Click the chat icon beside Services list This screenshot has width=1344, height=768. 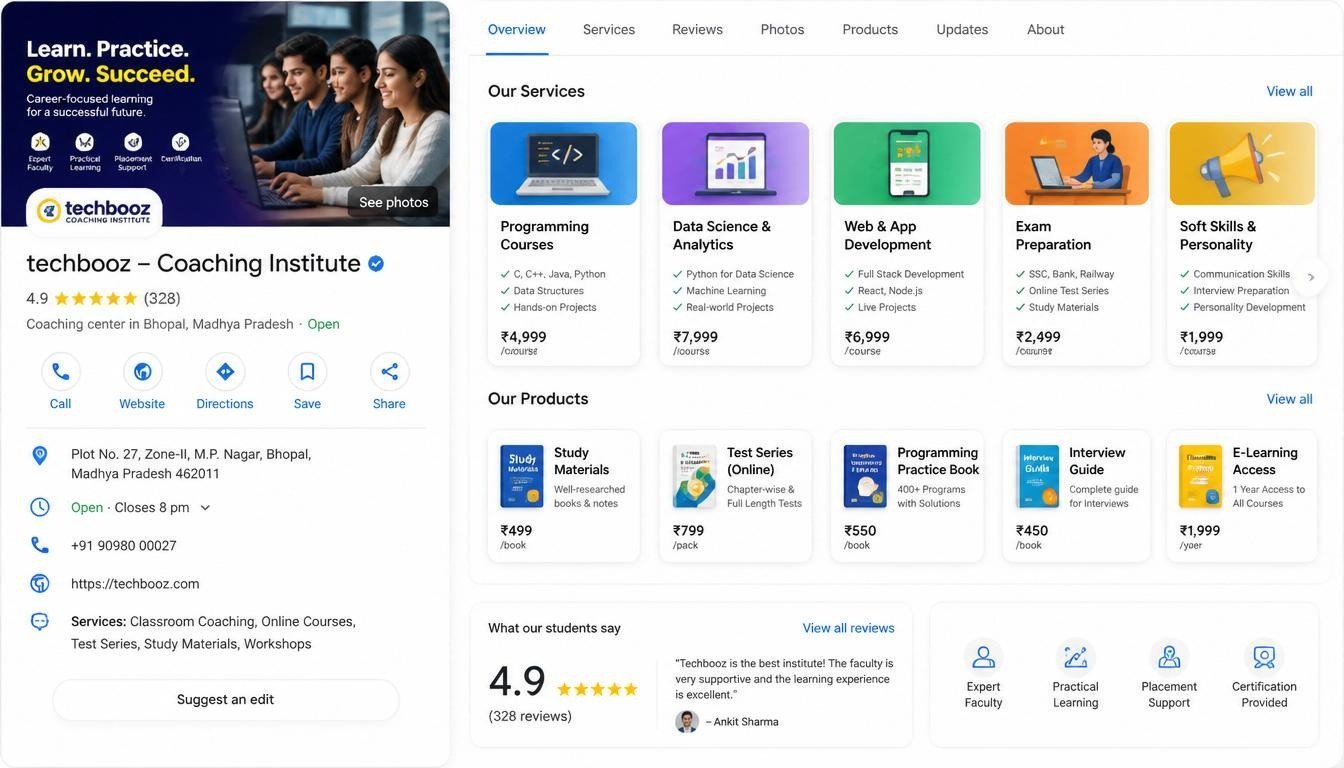click(x=40, y=621)
